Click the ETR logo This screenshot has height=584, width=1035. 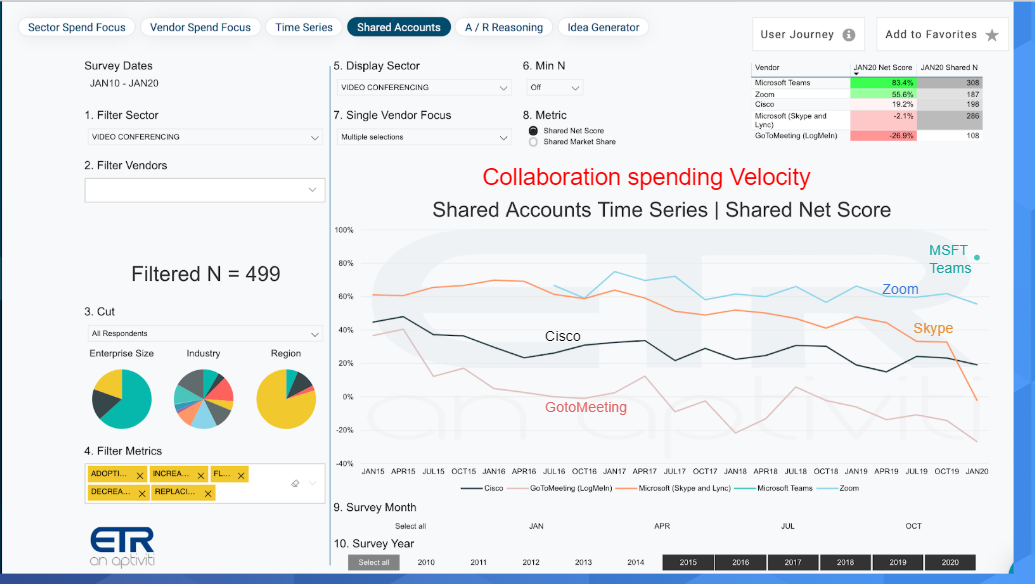point(122,546)
